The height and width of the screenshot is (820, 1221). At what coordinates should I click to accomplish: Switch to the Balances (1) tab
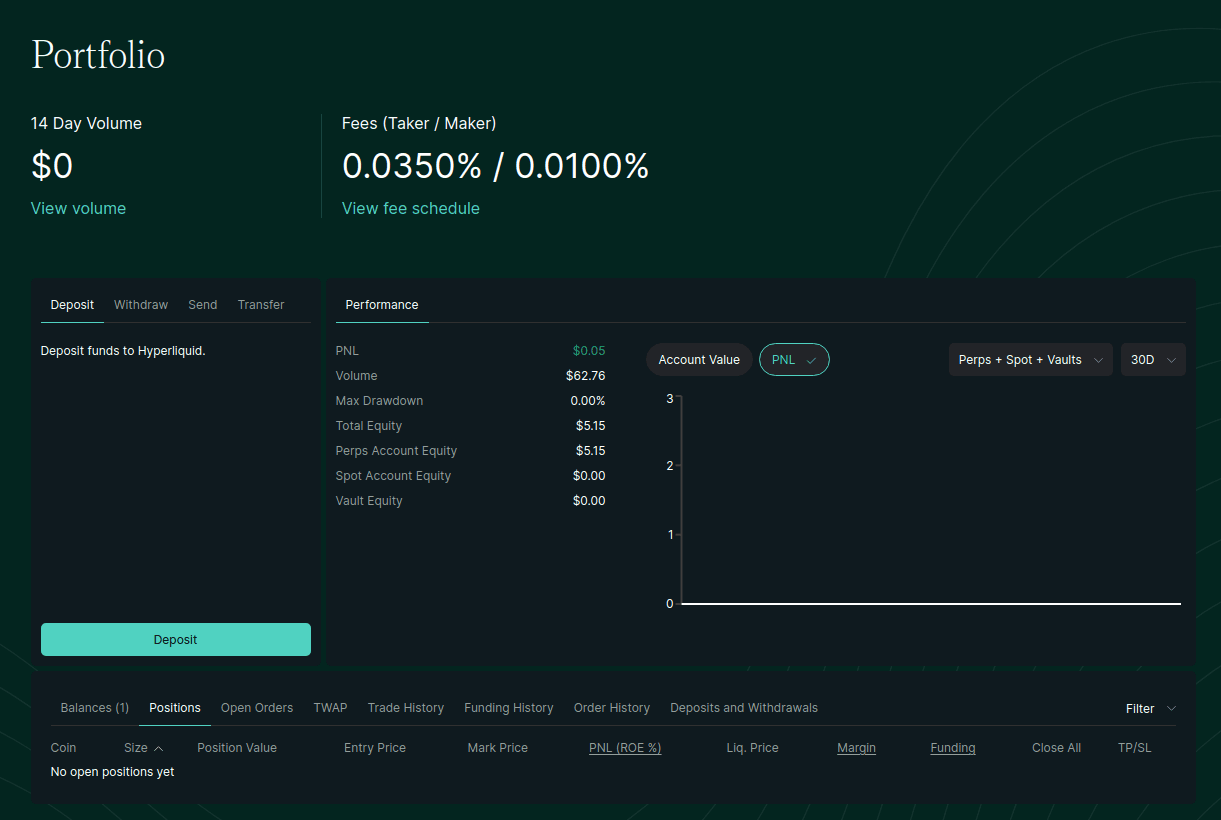[94, 708]
